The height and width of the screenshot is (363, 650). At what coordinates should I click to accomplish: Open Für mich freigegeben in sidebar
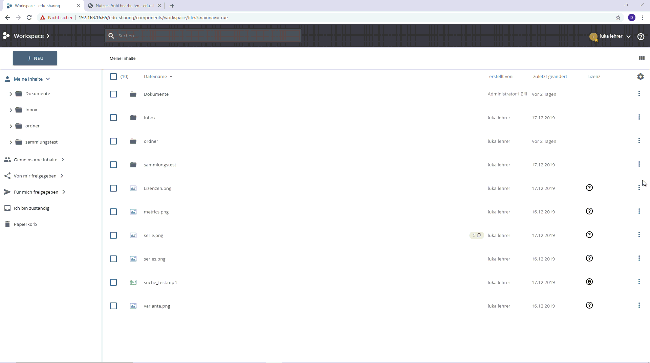point(36,192)
